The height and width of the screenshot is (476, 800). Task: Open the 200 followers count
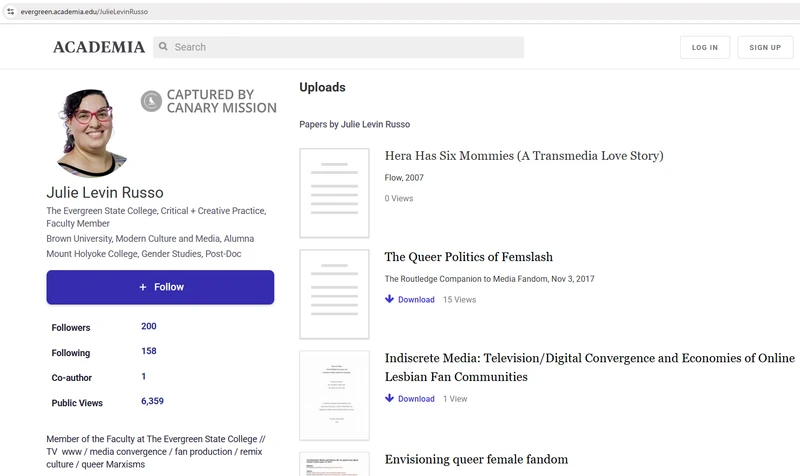(x=148, y=326)
